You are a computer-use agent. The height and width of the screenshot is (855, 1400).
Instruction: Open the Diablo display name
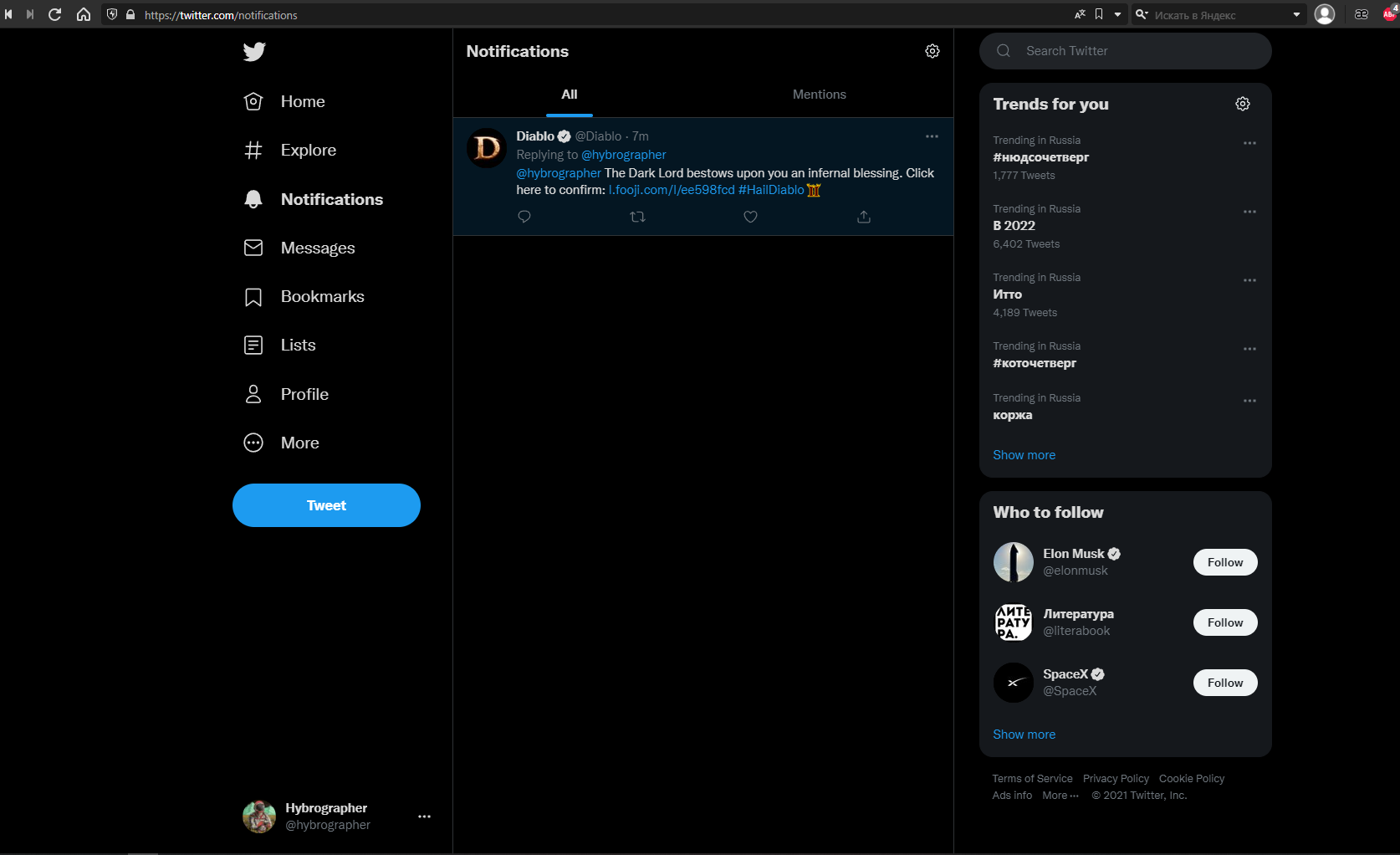[535, 136]
